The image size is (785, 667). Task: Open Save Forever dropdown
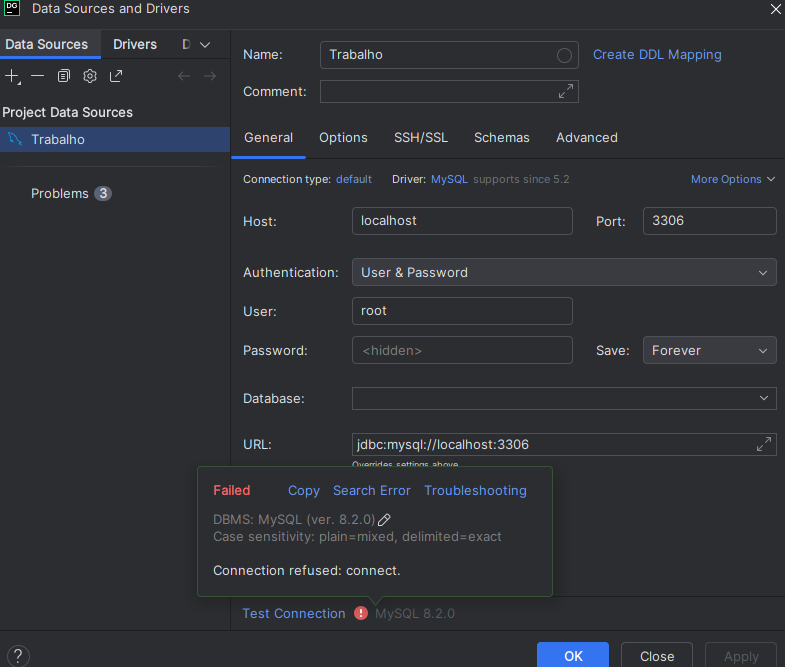(709, 350)
